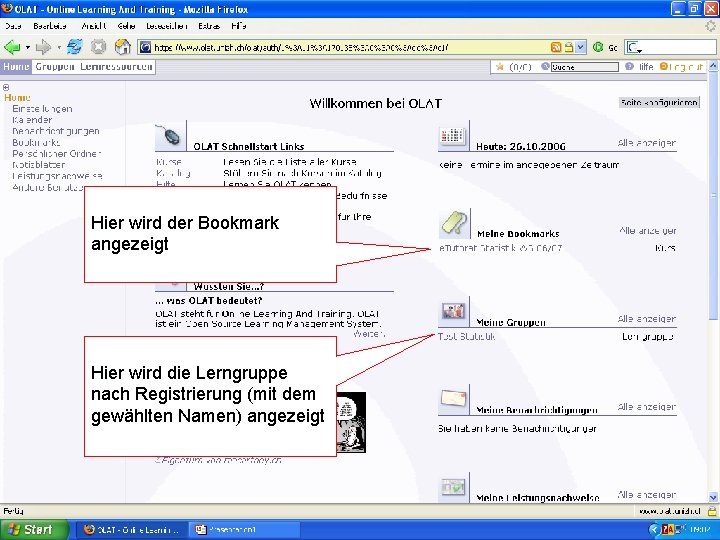
Task: Click the Firefox Back arrow button
Action: point(12,47)
